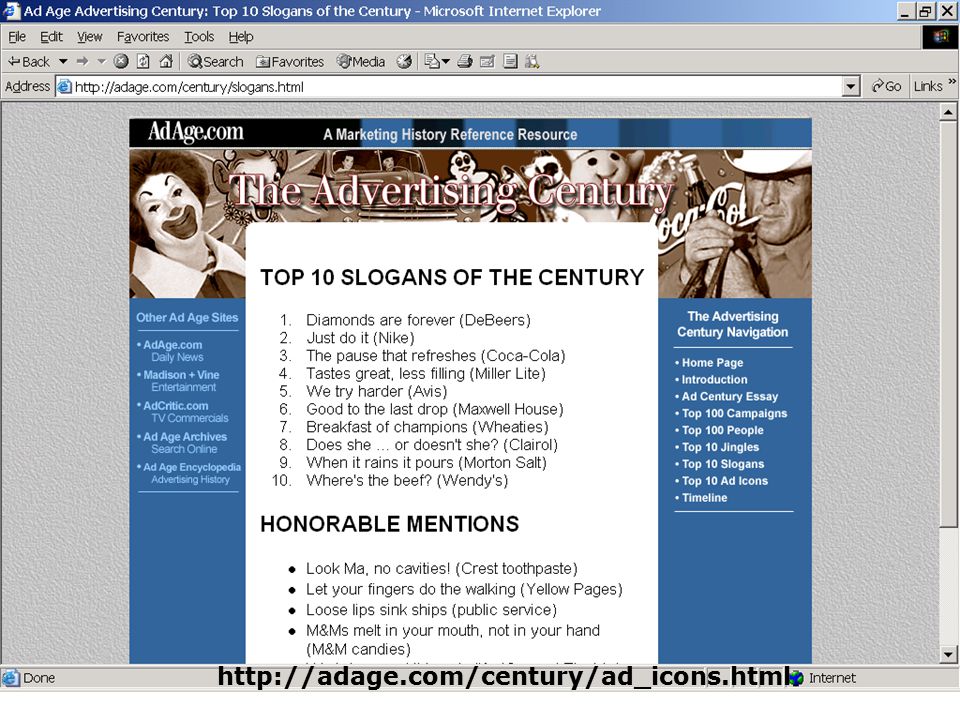The image size is (960, 720).
Task: Expand the Links toolbar chevron
Action: pos(952,81)
